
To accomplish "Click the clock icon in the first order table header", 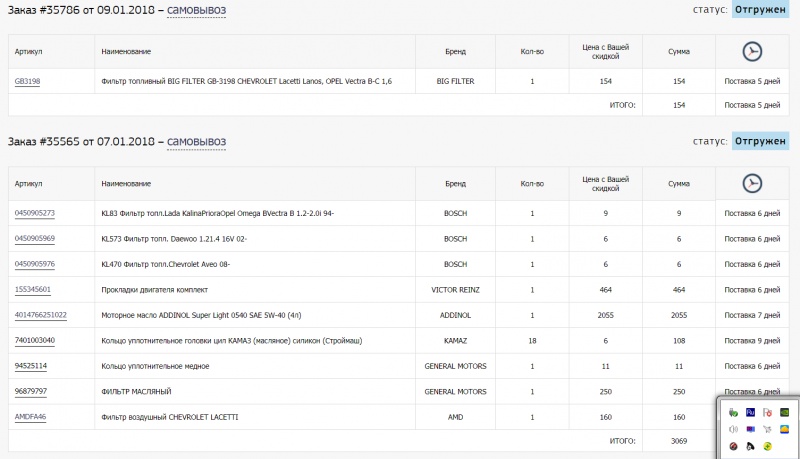I will [753, 51].
